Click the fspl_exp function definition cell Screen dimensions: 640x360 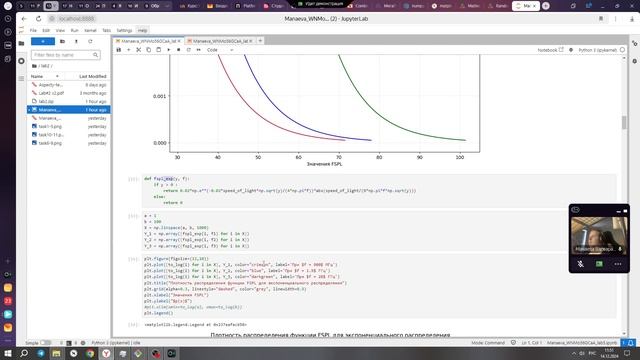(379, 191)
